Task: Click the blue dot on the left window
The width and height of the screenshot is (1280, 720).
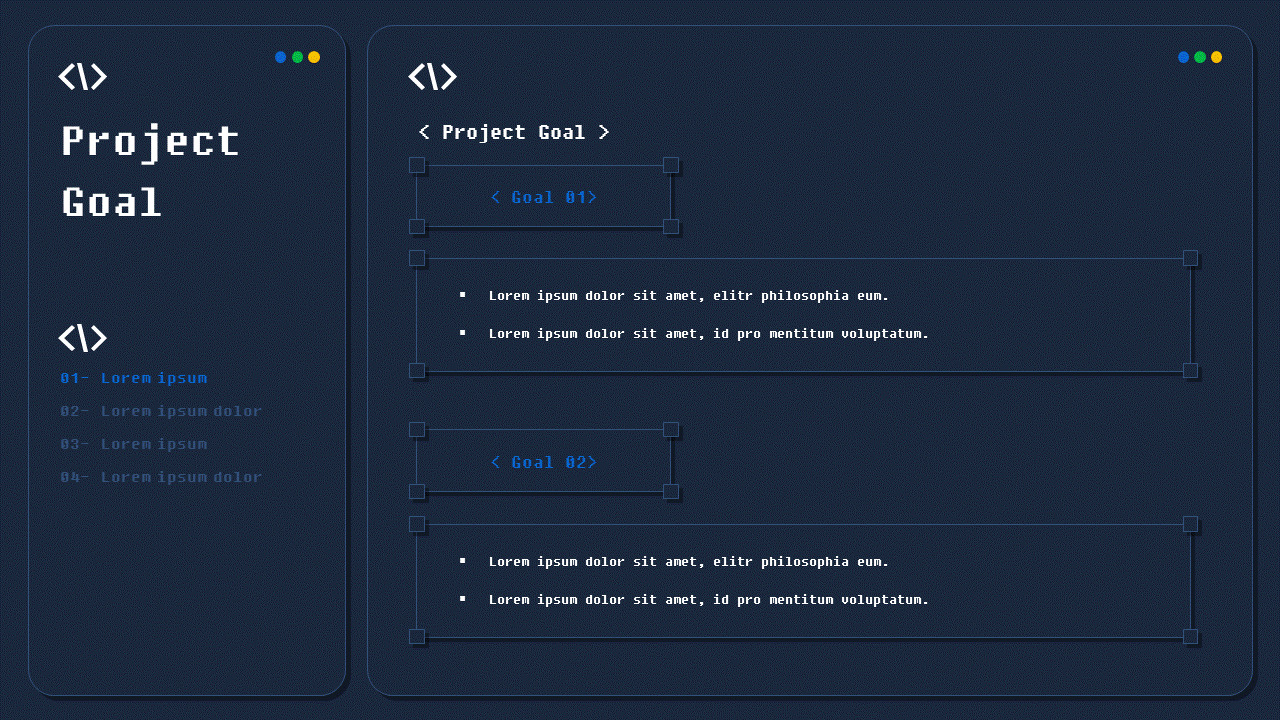Action: coord(281,57)
